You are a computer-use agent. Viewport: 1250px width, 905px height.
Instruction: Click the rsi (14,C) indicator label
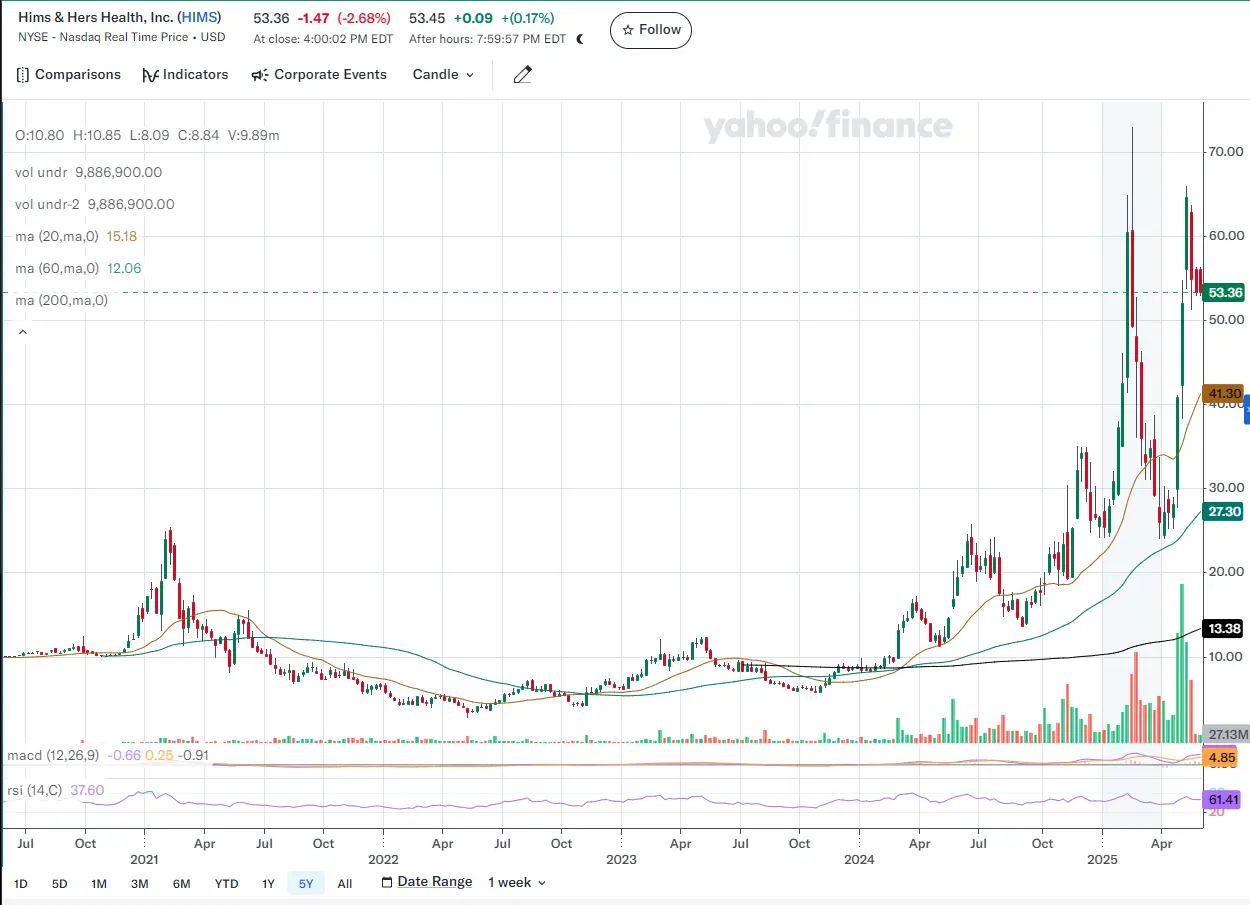(35, 790)
